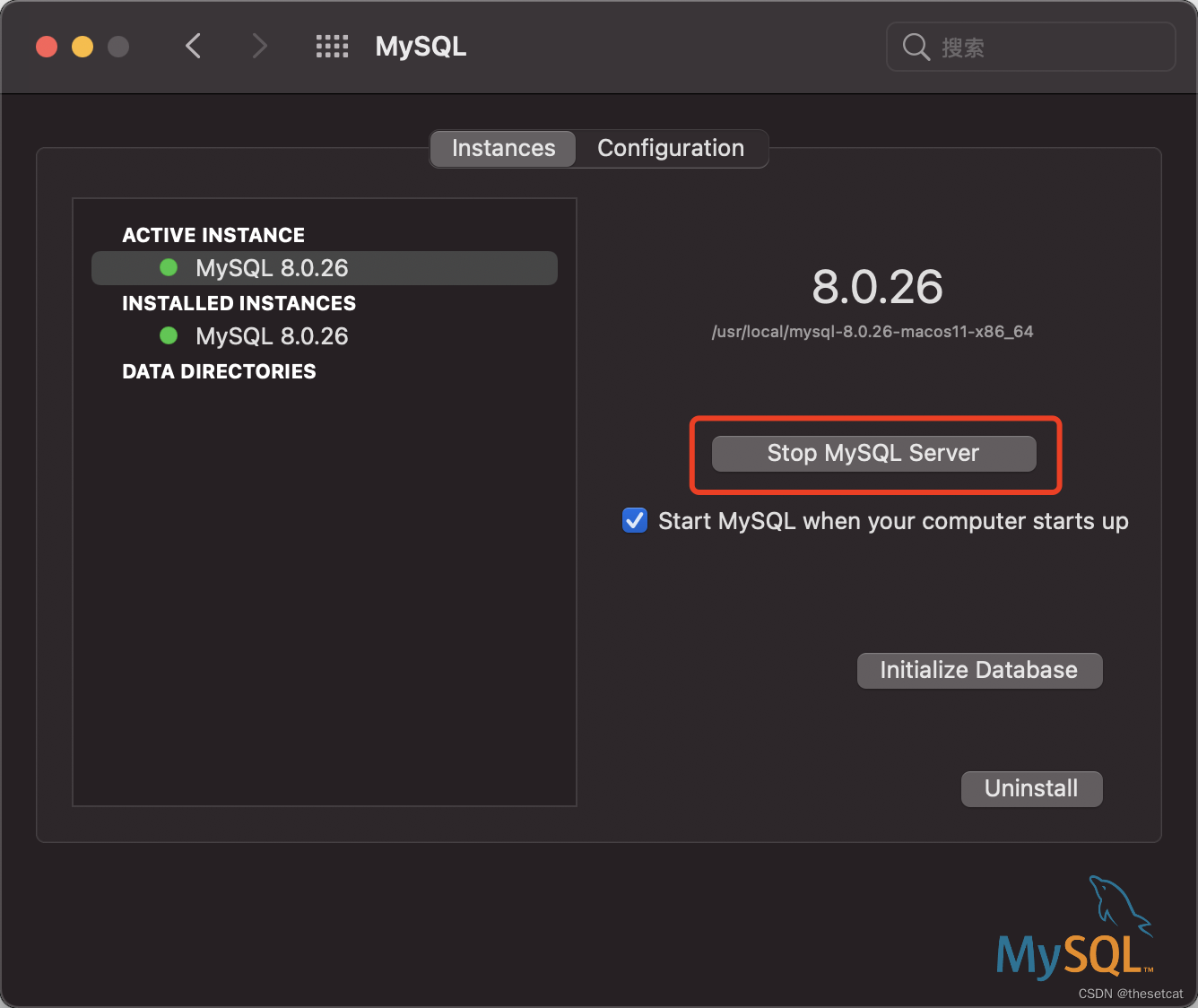
Task: Click the /usr/local/mysql-8.0.26 install path text
Action: point(872,331)
